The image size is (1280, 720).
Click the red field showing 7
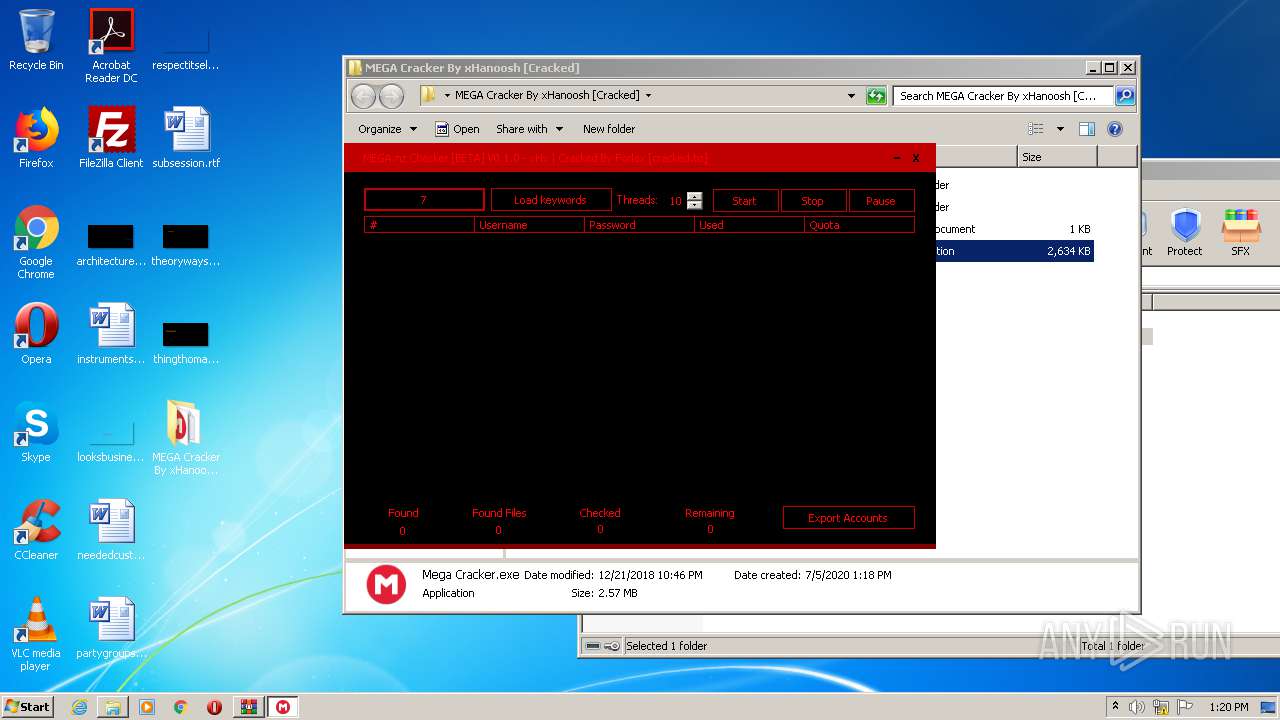pos(424,200)
